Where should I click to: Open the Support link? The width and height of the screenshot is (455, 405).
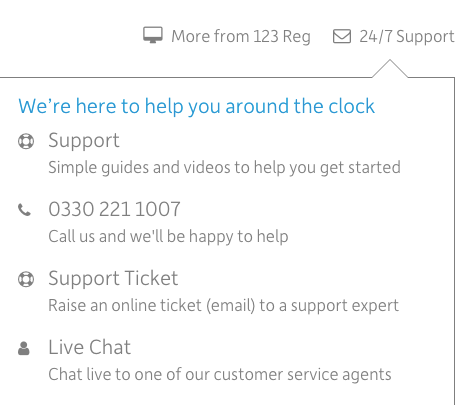[84, 141]
